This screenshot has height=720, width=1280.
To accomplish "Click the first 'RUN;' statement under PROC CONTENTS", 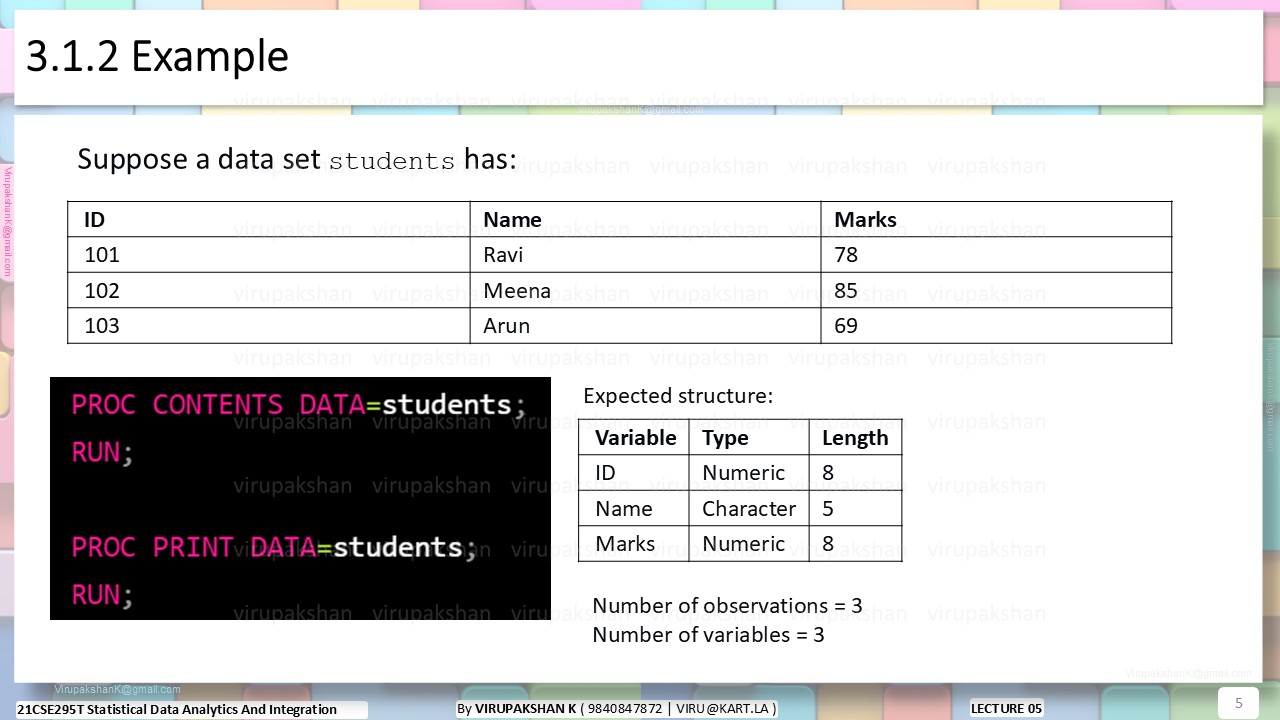I will [102, 453].
